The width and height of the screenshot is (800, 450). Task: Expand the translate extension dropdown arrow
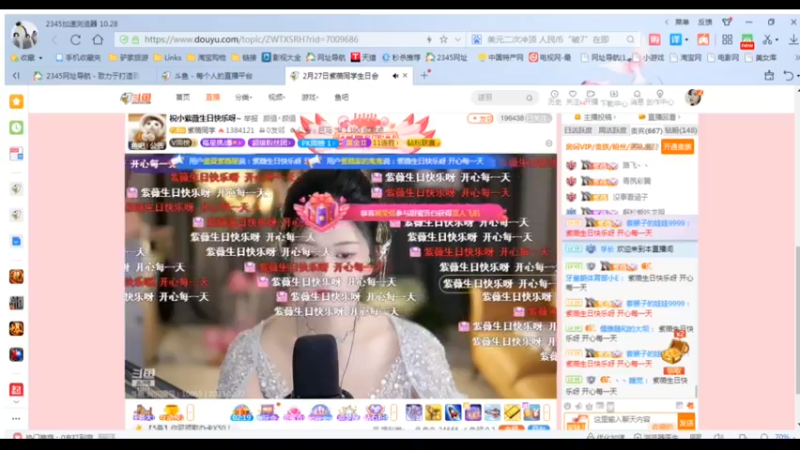[686, 40]
